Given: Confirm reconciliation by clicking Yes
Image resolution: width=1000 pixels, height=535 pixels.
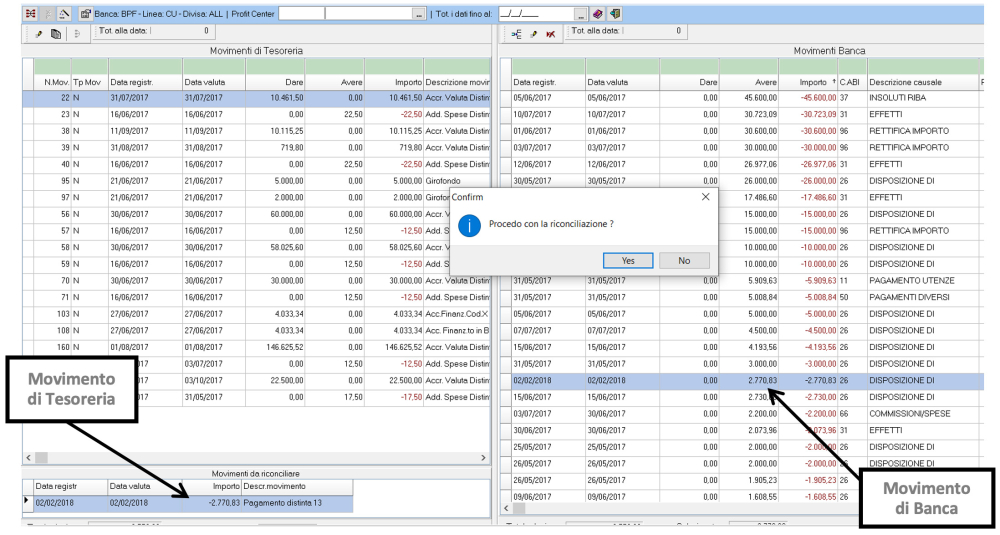Looking at the screenshot, I should click(x=628, y=260).
